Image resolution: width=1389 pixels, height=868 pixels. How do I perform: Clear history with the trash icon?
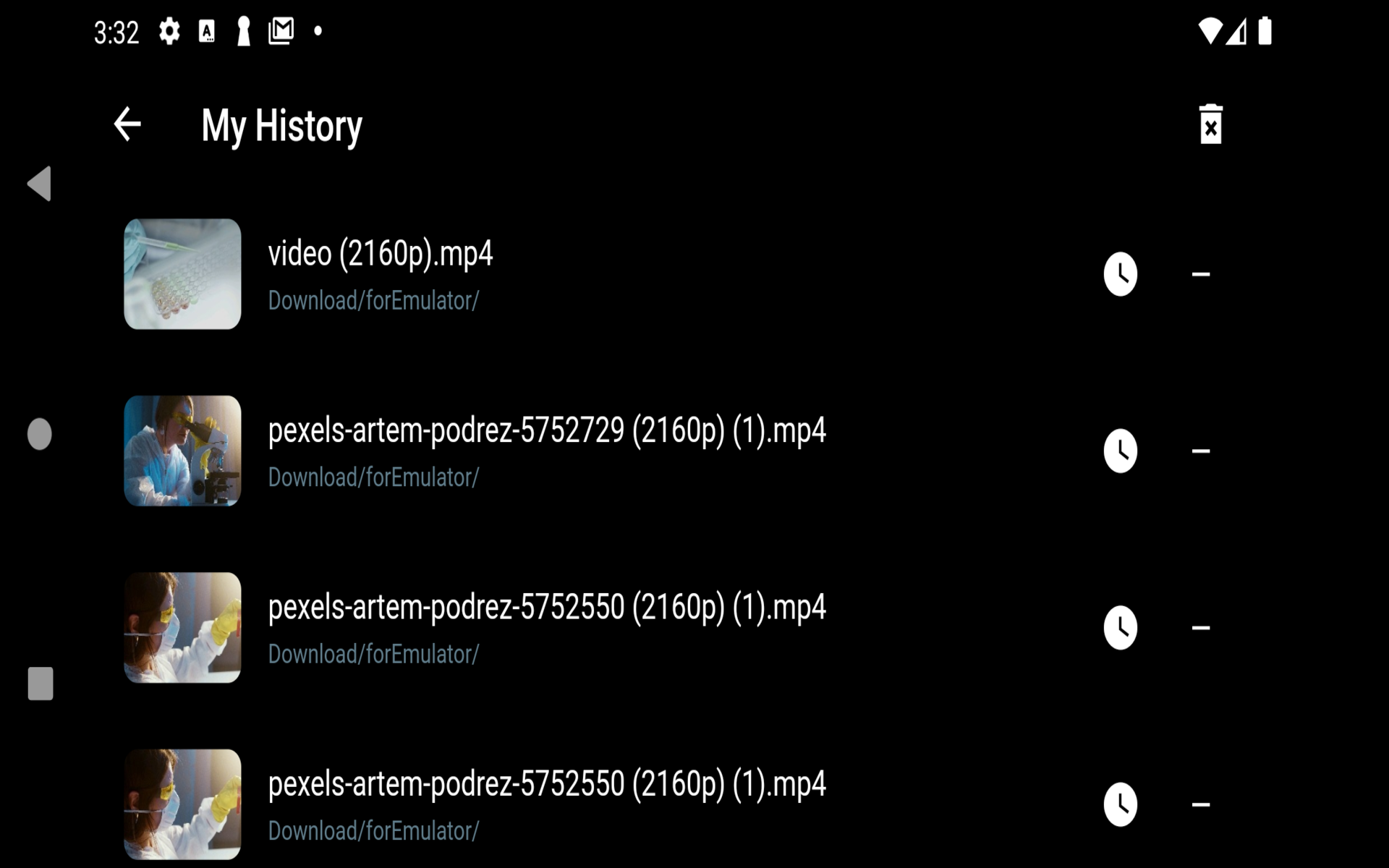click(1210, 125)
